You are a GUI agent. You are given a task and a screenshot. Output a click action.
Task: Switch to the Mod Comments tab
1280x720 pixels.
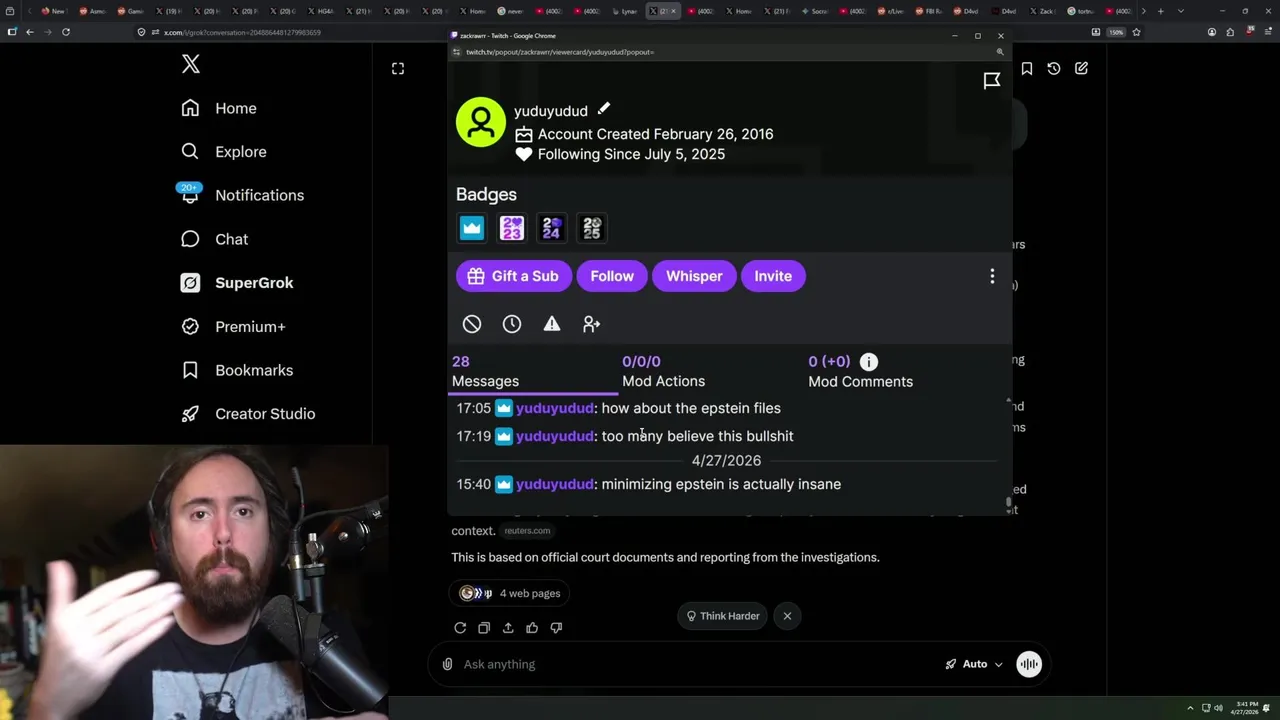point(860,371)
